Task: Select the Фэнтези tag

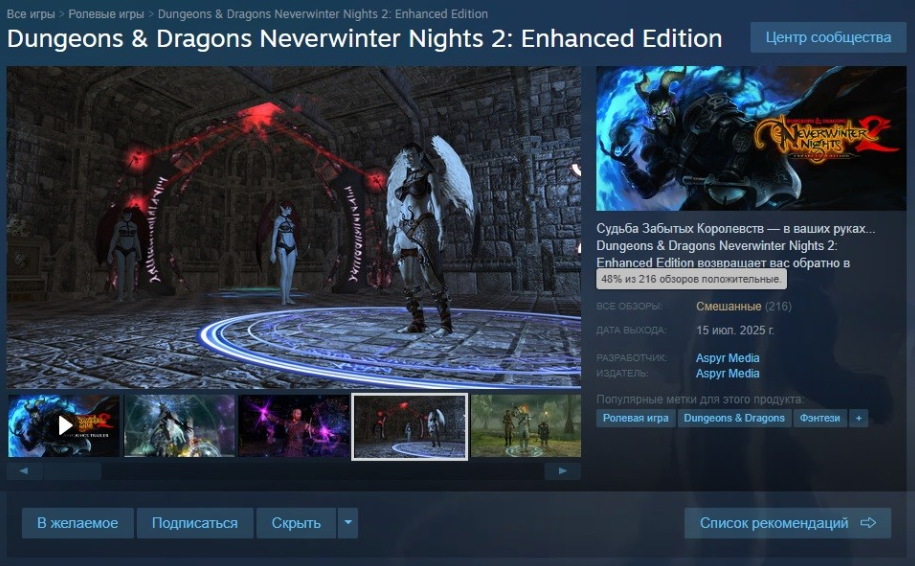Action: tap(820, 418)
